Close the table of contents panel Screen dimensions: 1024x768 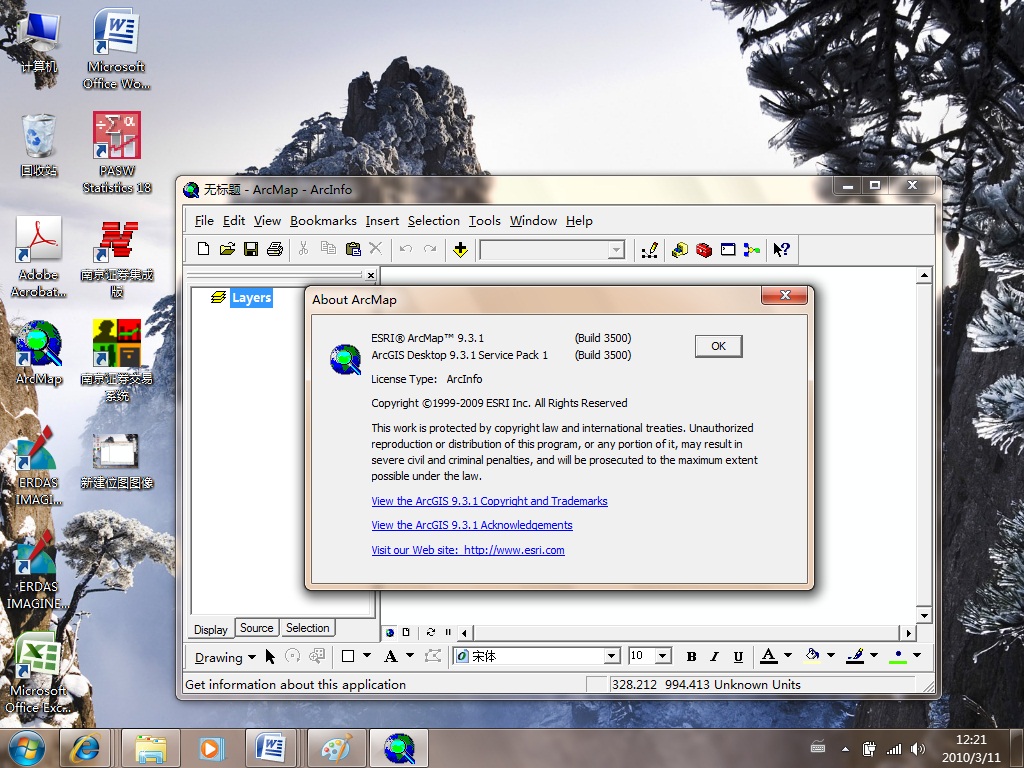point(370,275)
